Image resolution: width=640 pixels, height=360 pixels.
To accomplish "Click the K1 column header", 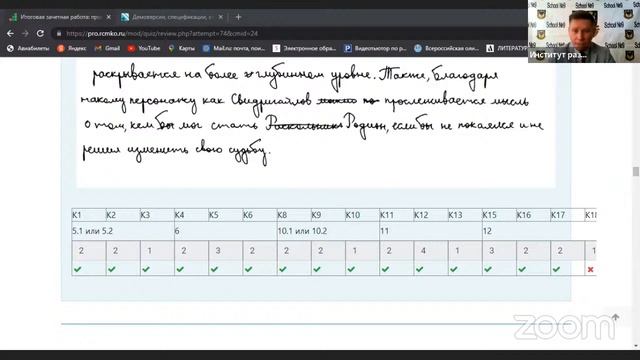I will pos(89,215).
